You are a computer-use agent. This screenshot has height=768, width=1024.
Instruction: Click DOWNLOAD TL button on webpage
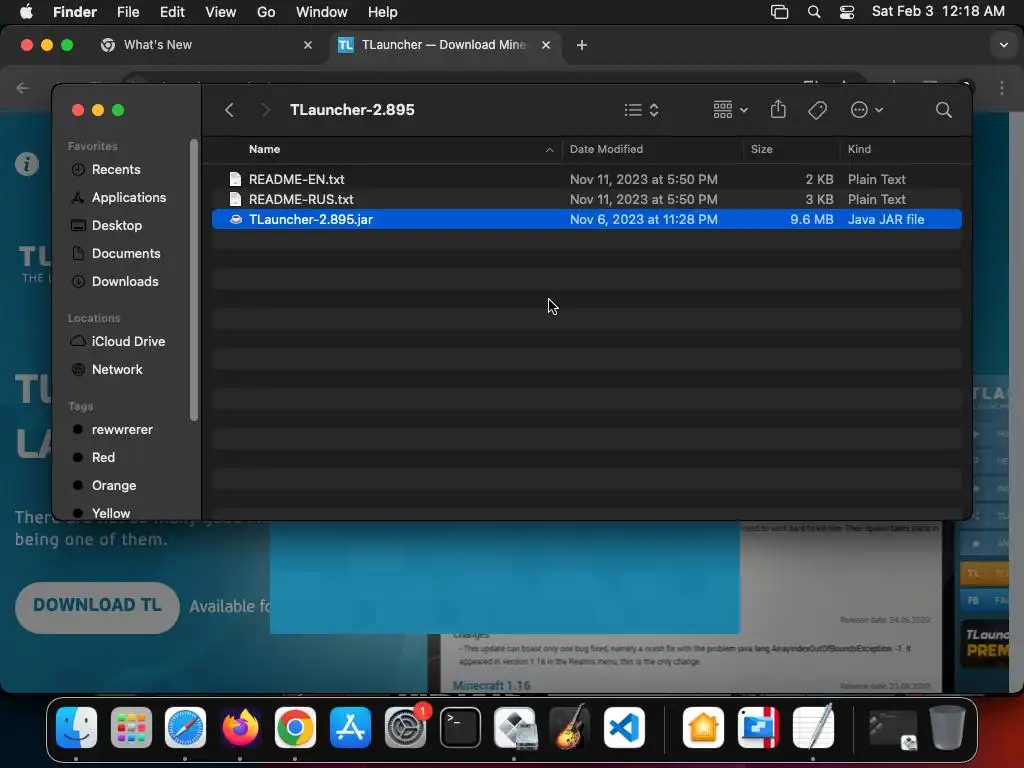pyautogui.click(x=97, y=606)
